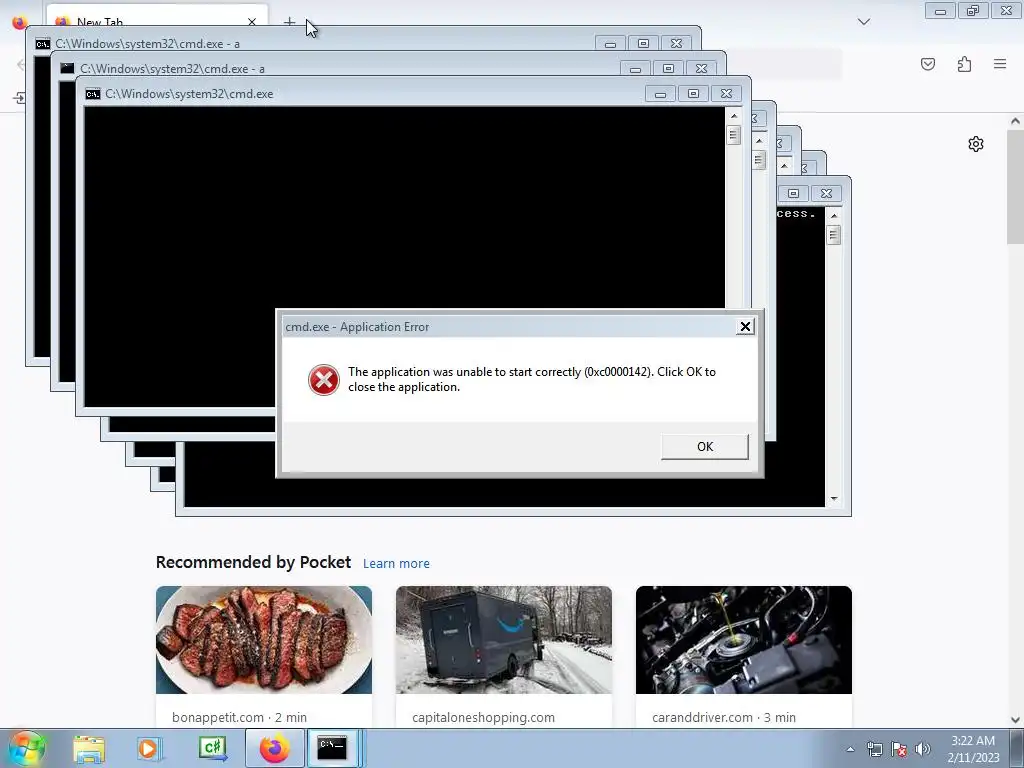Expand the Firefox list all tabs chevron

pos(864,22)
